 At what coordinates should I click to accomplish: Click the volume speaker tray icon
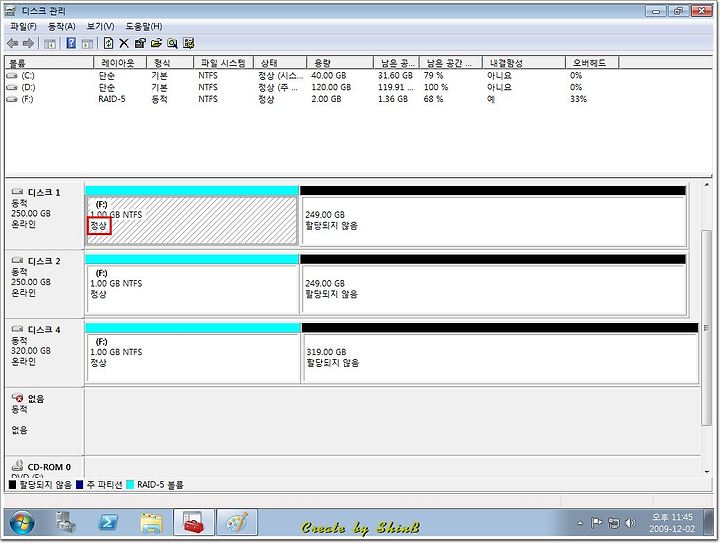[x=631, y=522]
